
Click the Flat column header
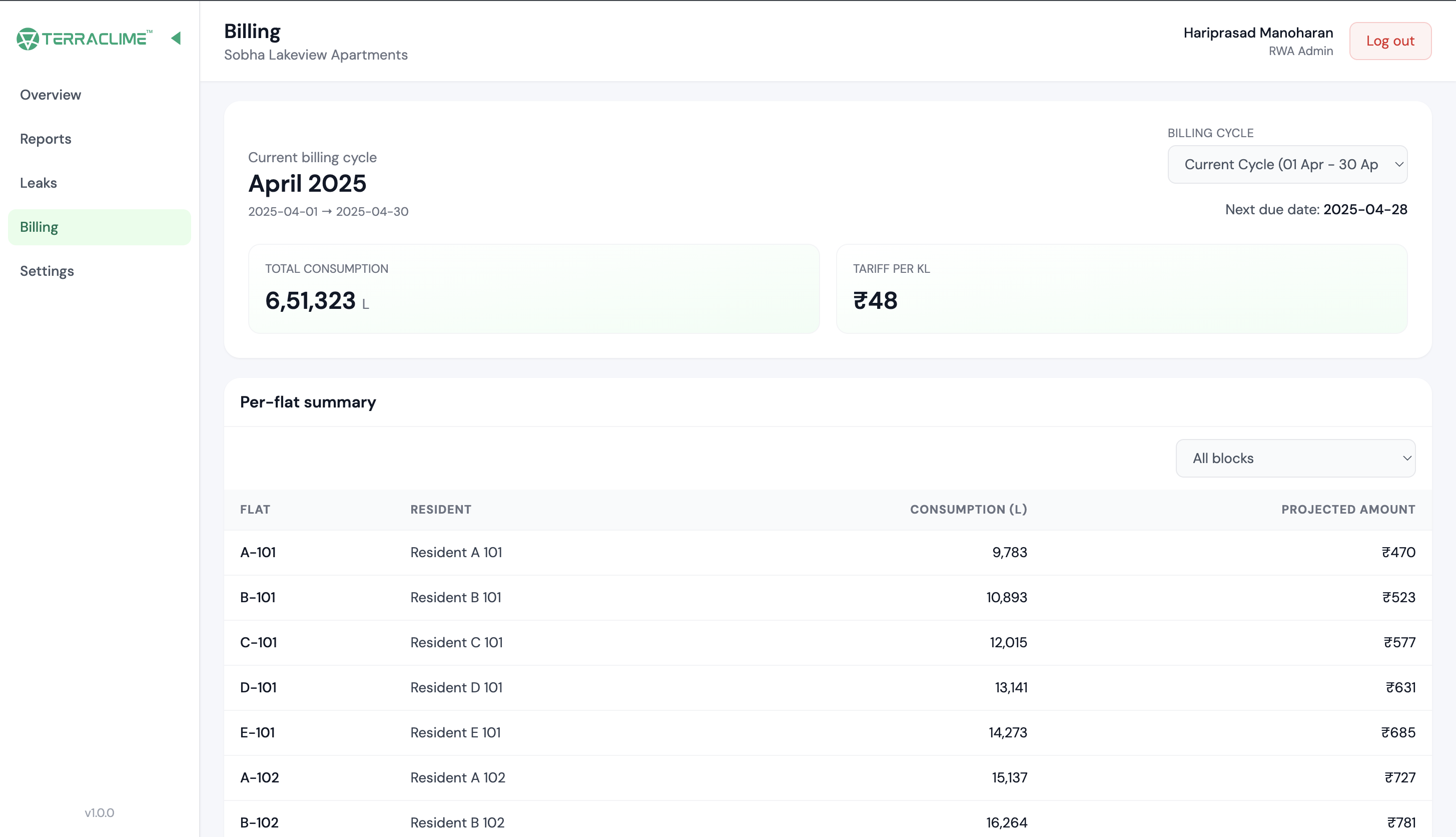tap(255, 509)
